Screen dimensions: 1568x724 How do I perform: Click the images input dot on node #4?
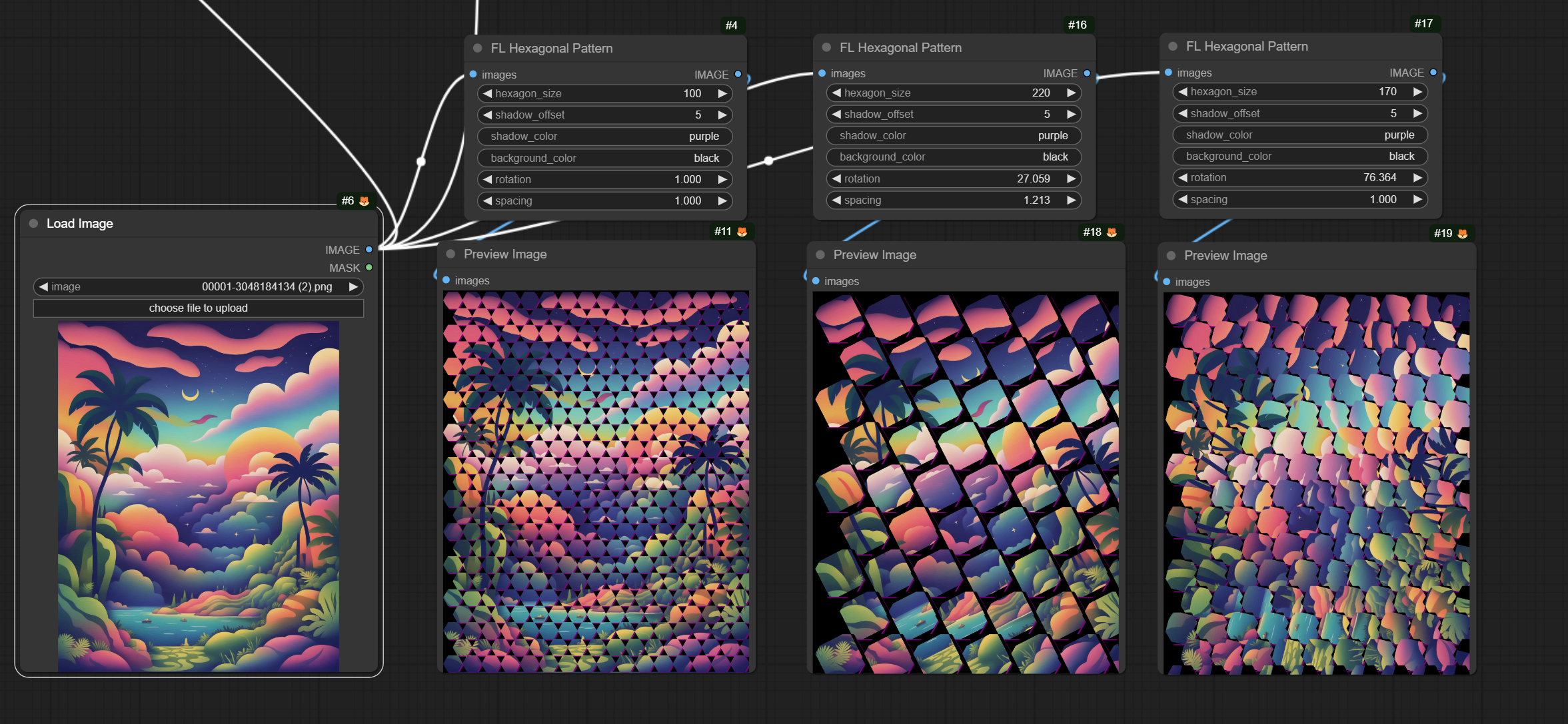[x=473, y=75]
